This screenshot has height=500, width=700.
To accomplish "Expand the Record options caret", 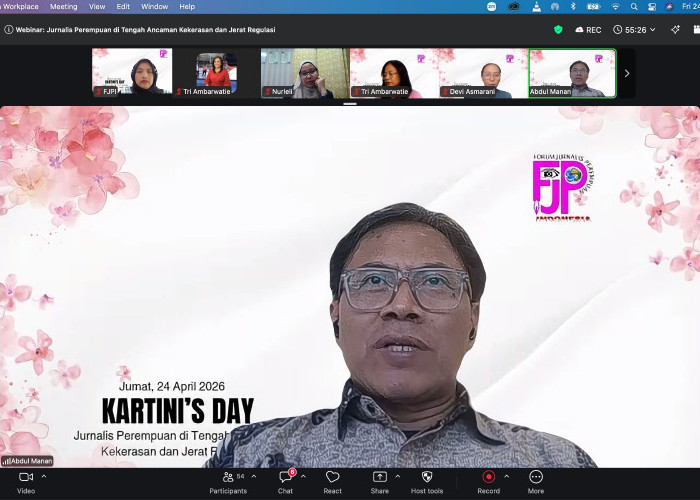I will coord(506,476).
